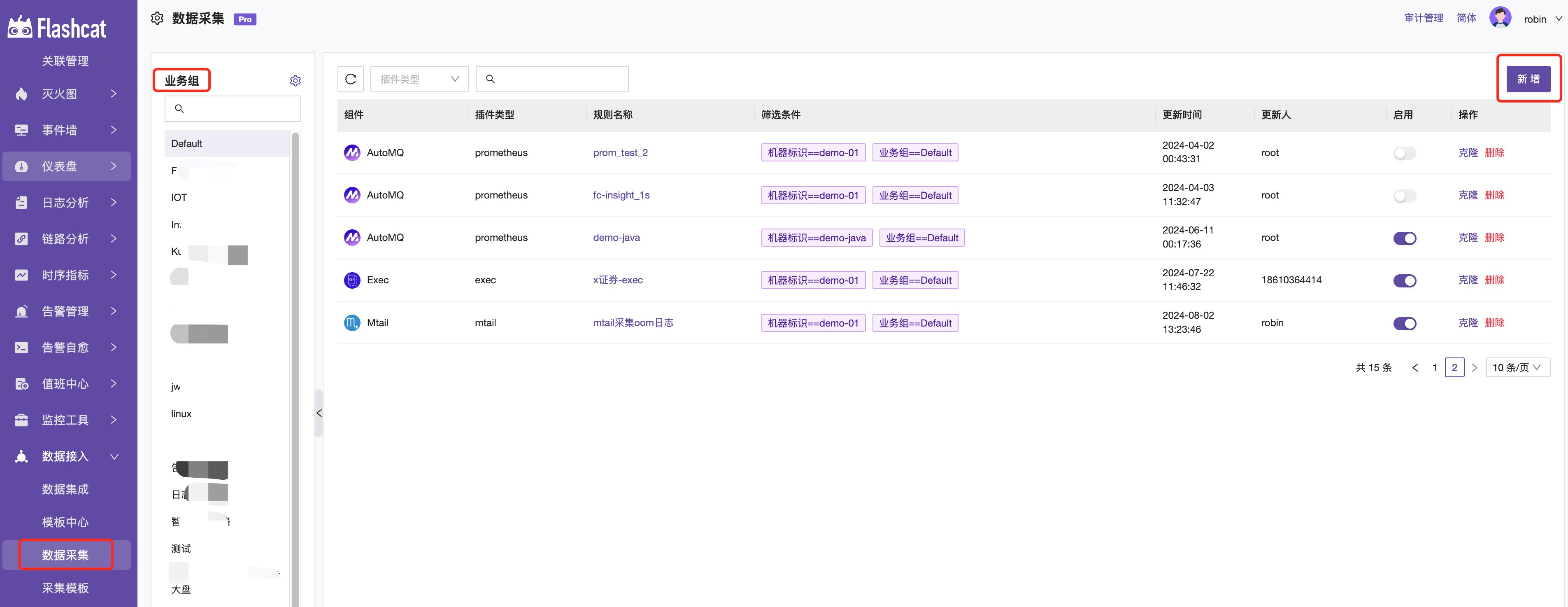
Task: Click the 告警自愈 terminal icon
Action: point(21,347)
